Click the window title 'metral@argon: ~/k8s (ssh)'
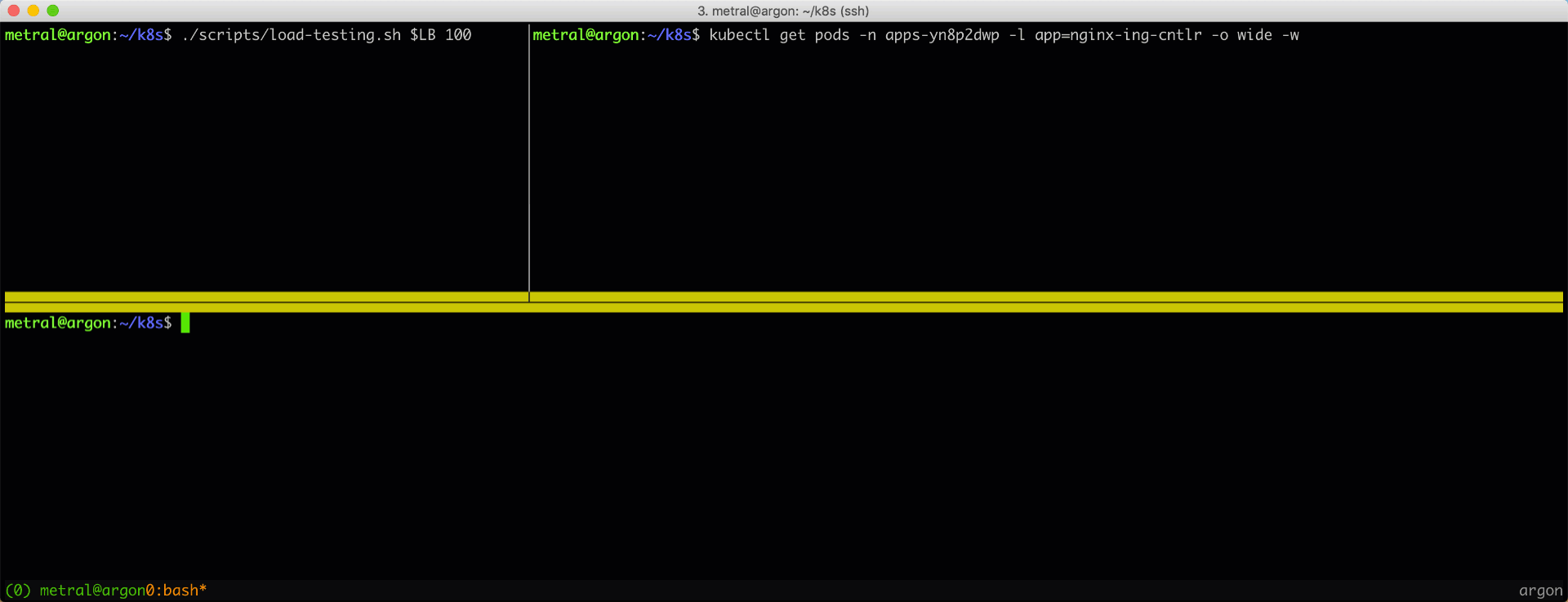 (x=782, y=11)
